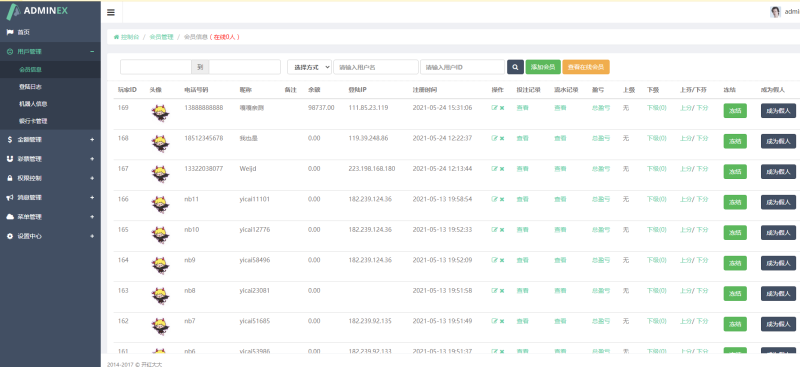The height and width of the screenshot is (367, 800).
Task: Click 冻结 button for nb10 row
Action: tap(735, 233)
